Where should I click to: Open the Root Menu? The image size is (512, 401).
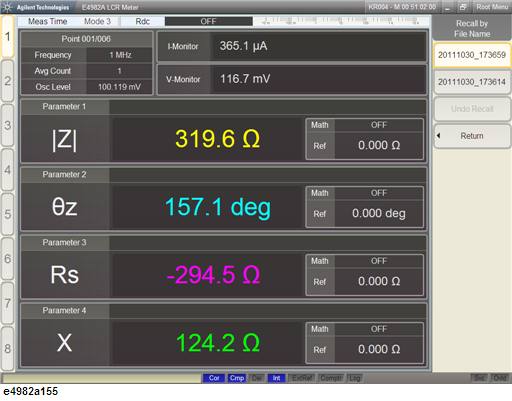(x=492, y=7)
